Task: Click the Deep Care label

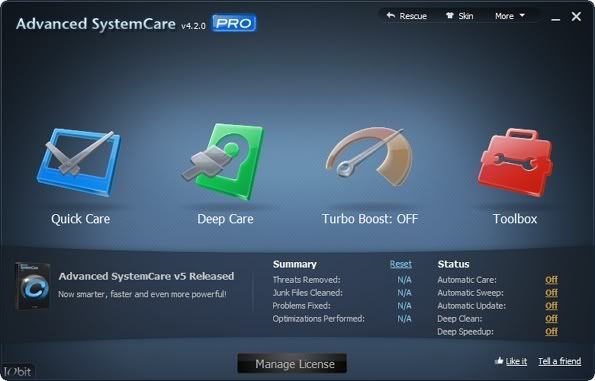Action: tap(225, 219)
